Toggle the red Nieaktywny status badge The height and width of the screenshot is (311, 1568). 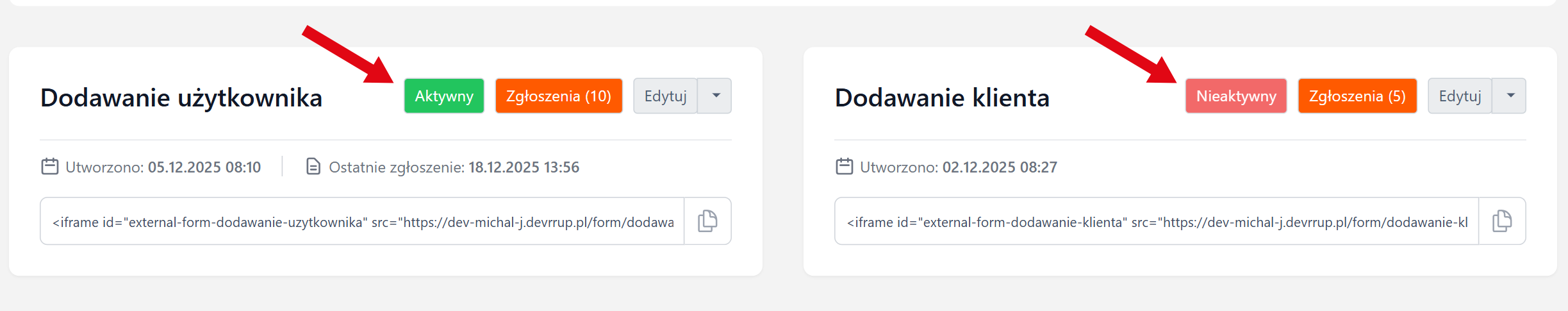1236,96
